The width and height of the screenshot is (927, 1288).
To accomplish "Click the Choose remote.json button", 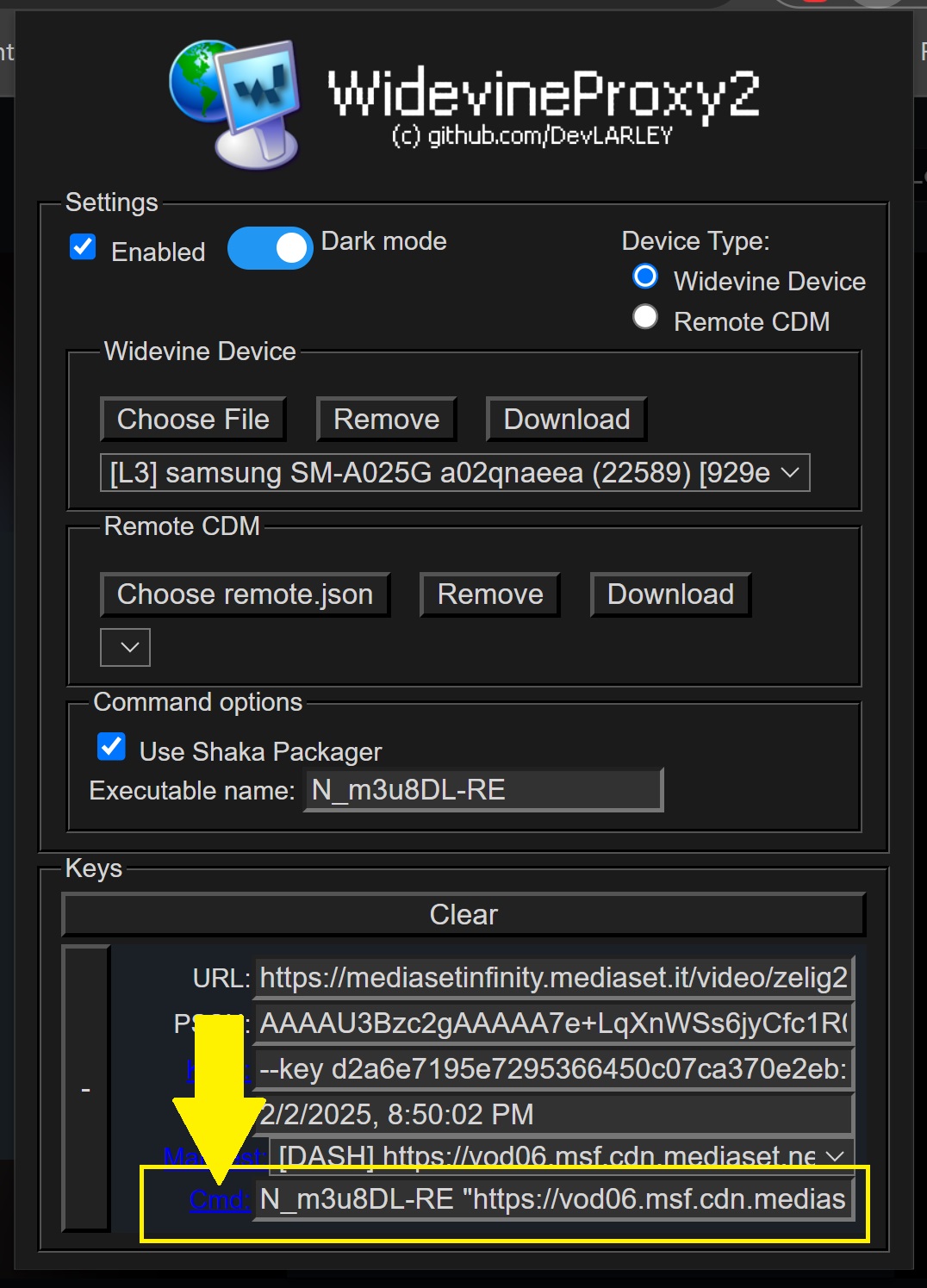I will coord(246,594).
